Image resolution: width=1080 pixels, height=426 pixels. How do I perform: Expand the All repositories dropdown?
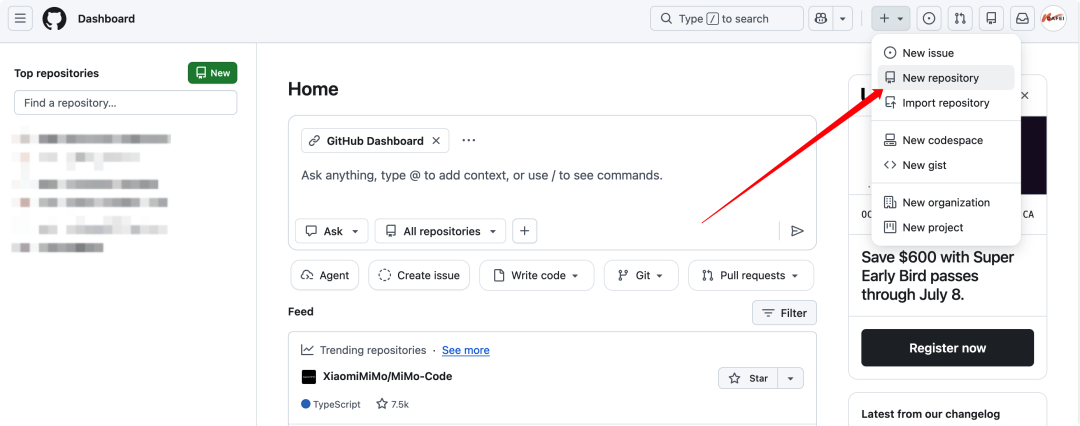pos(440,231)
